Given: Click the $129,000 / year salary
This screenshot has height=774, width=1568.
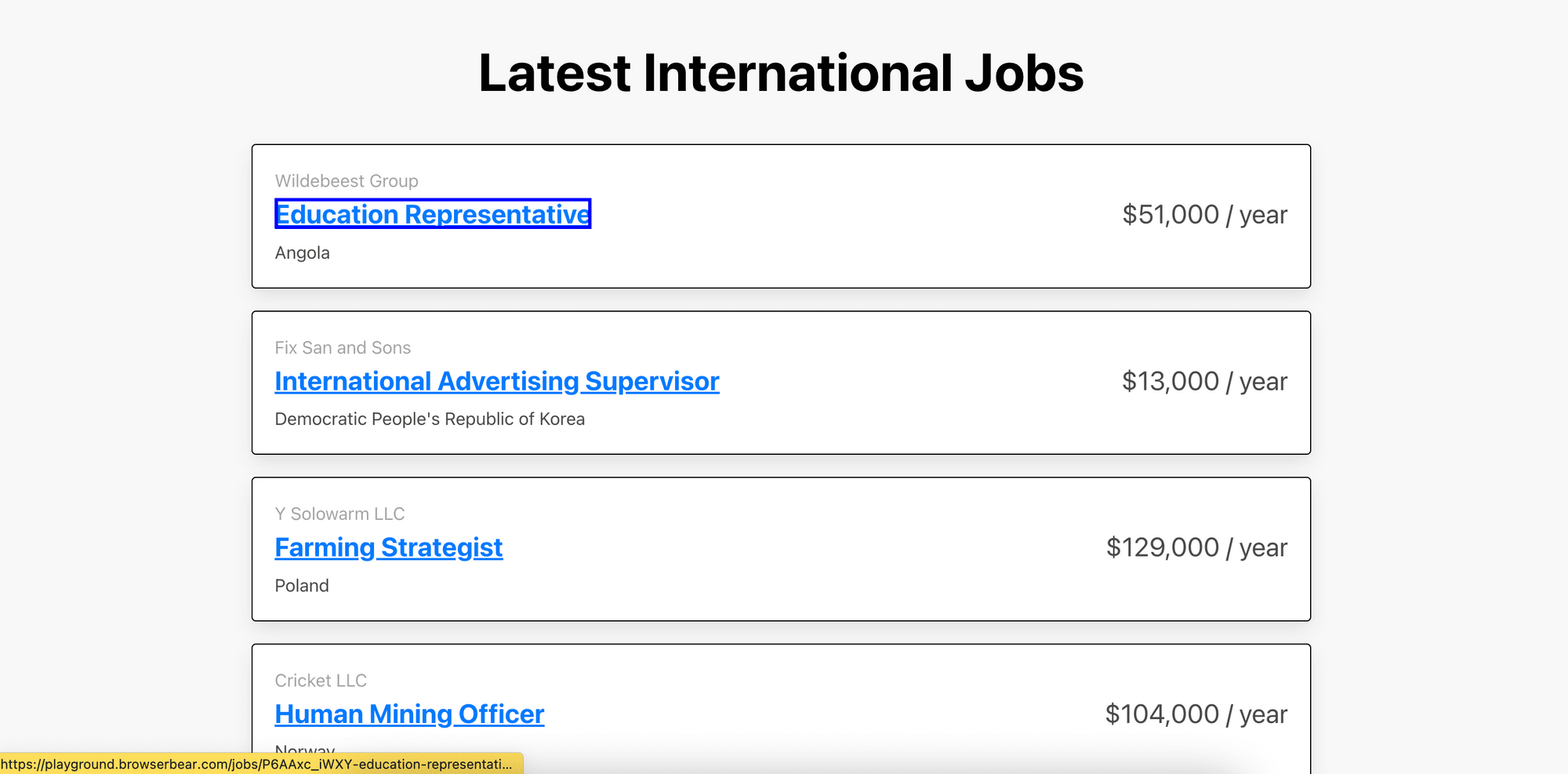Looking at the screenshot, I should pyautogui.click(x=1196, y=547).
